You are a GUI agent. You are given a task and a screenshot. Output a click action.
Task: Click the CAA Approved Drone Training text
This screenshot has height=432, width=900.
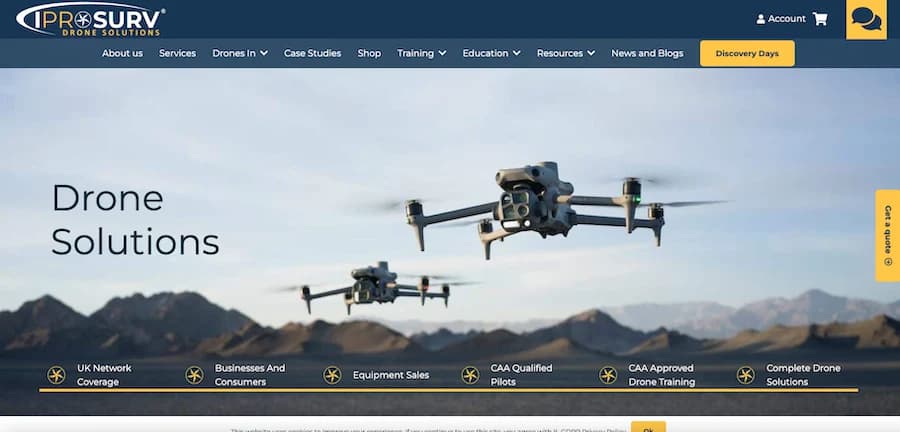(x=661, y=375)
